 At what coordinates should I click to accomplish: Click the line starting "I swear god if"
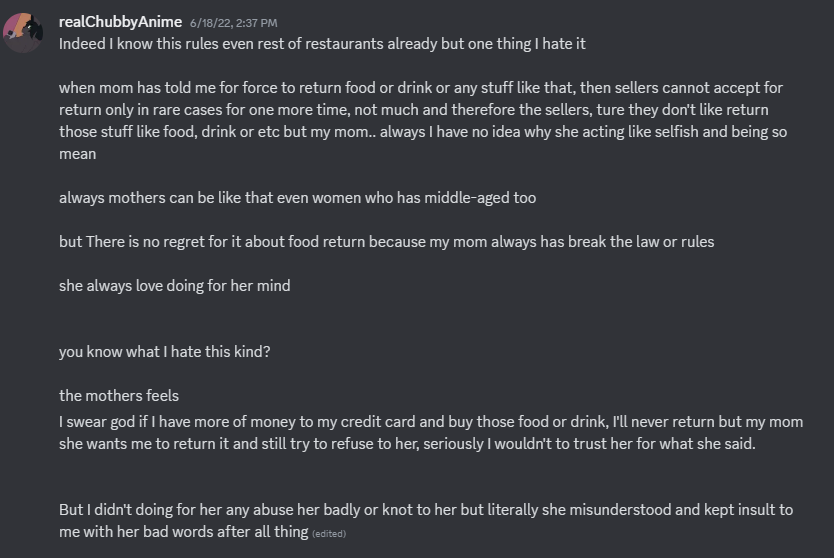pyautogui.click(x=430, y=422)
